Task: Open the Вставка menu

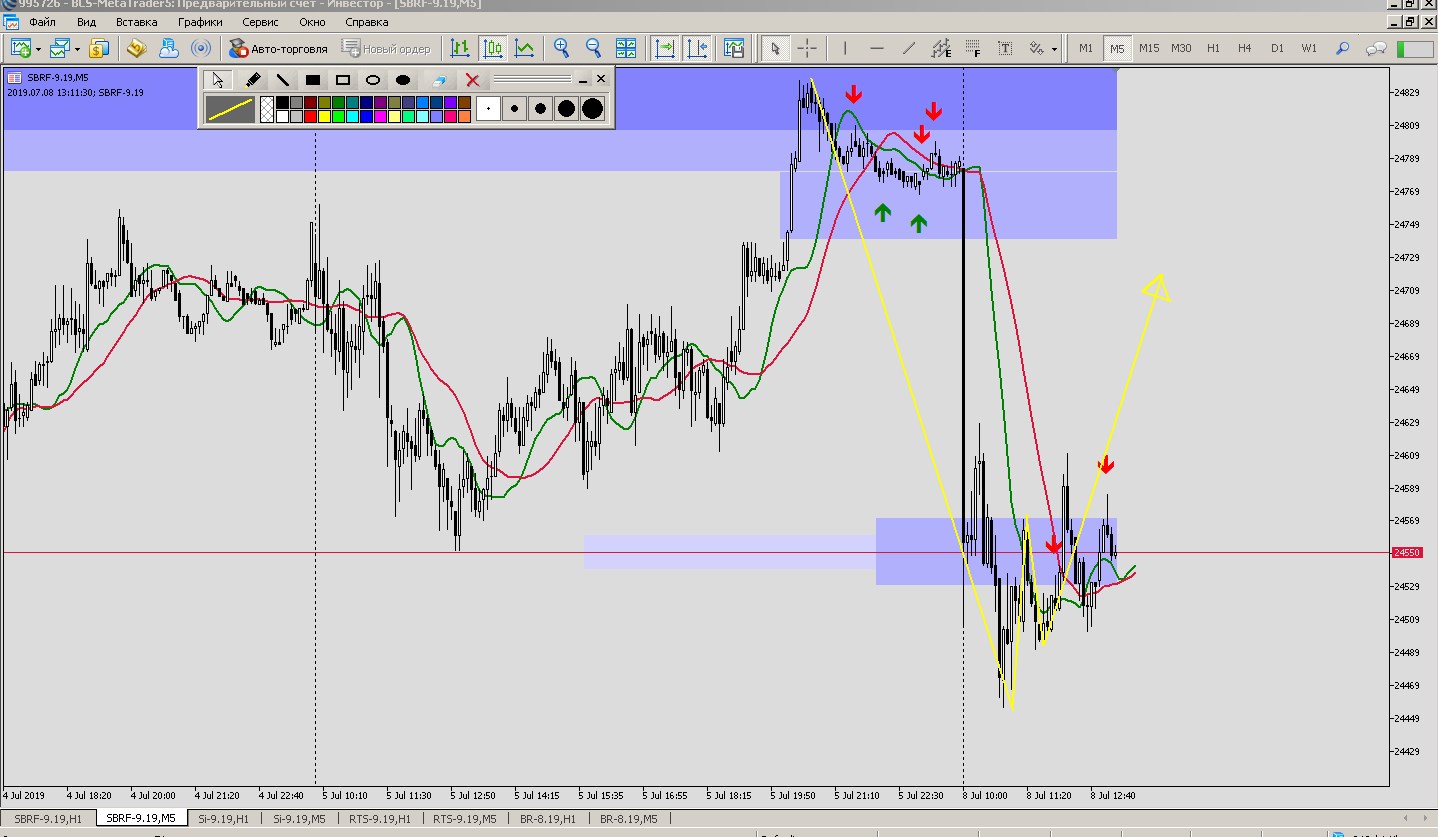Action: click(x=136, y=22)
